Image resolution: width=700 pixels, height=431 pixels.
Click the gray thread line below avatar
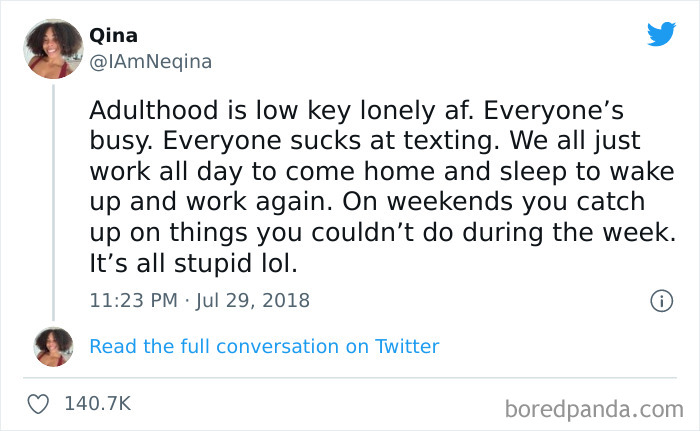pos(52,200)
